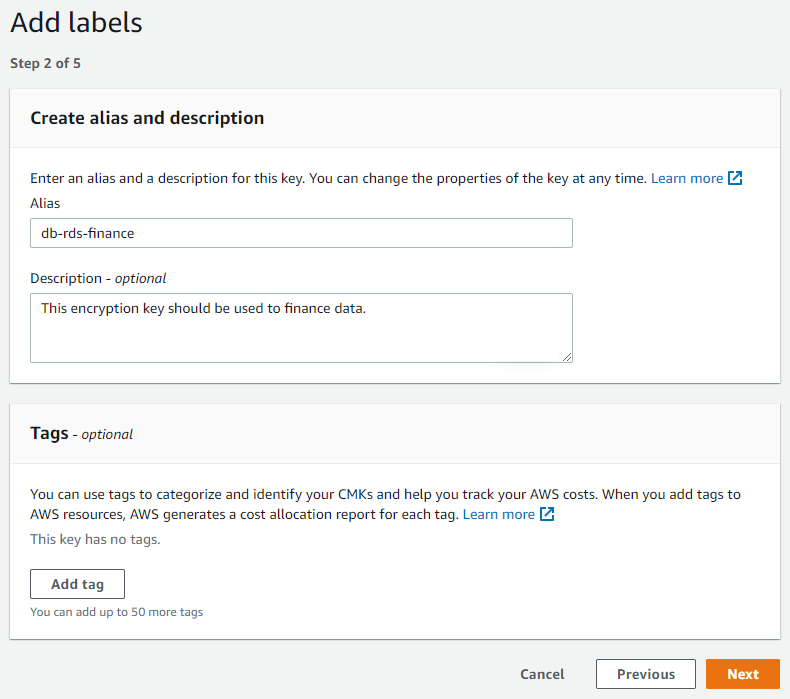This screenshot has height=699, width=790.
Task: Click the Create alias and description heading
Action: [x=147, y=118]
